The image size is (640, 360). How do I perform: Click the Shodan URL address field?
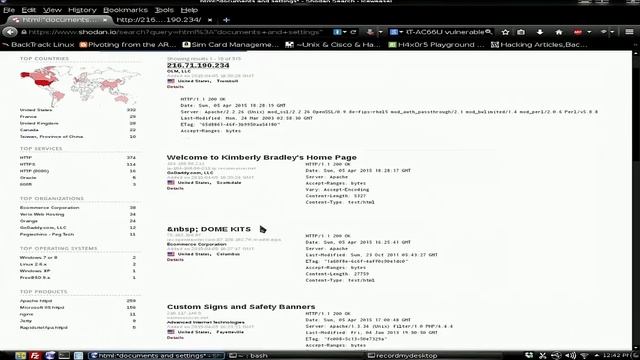coord(176,32)
